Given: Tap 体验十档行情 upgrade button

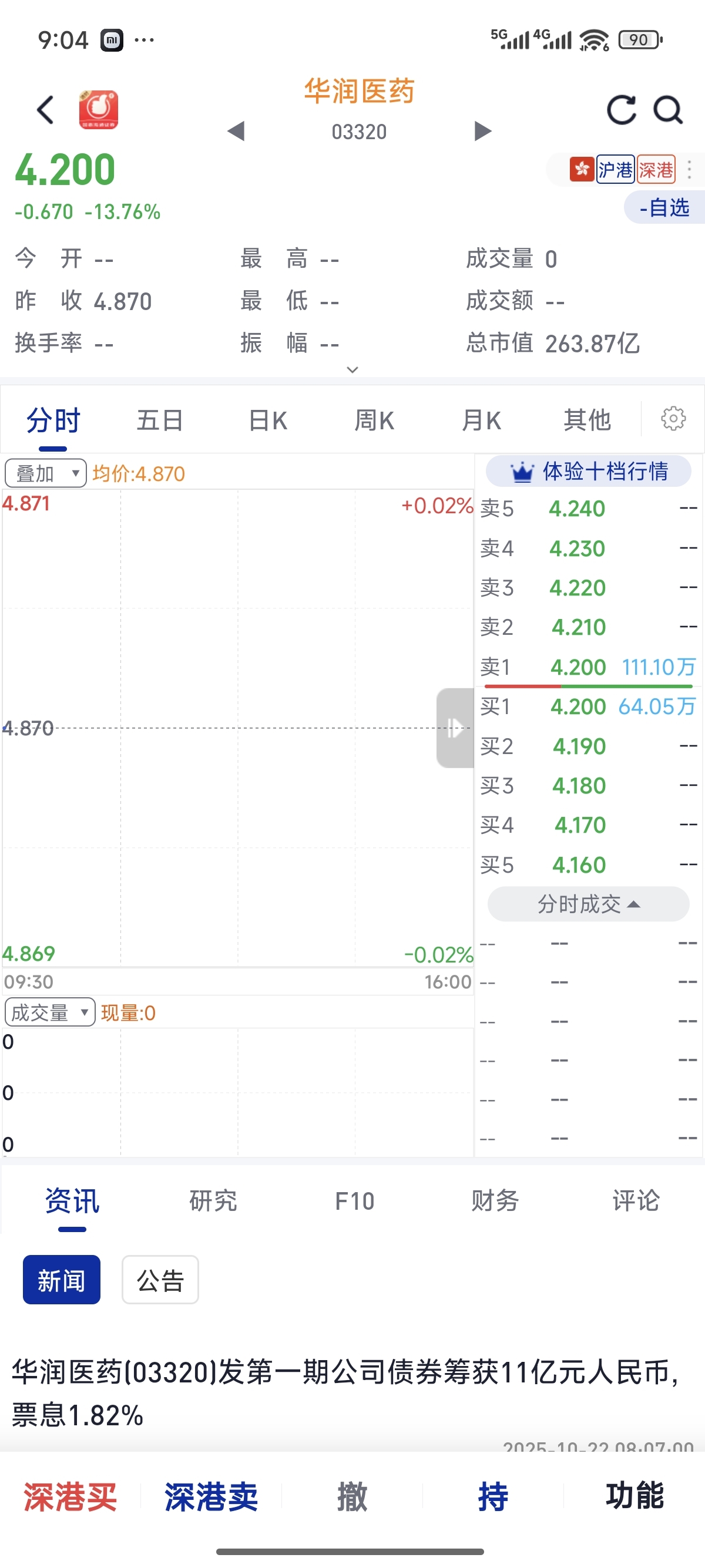Looking at the screenshot, I should pyautogui.click(x=588, y=472).
